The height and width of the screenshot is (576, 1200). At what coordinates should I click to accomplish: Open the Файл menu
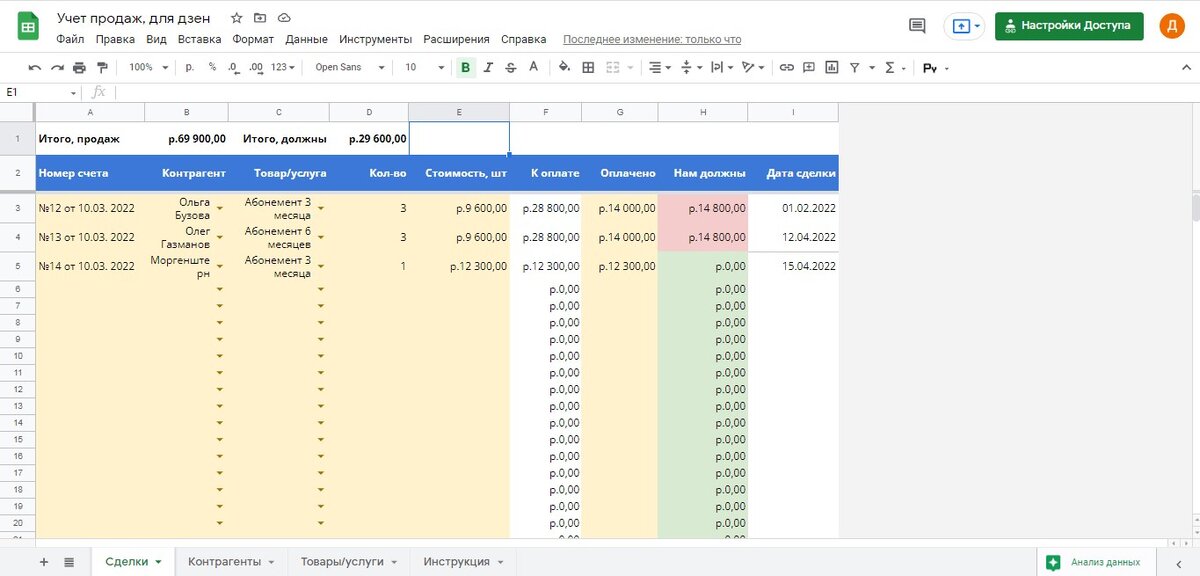tap(70, 40)
